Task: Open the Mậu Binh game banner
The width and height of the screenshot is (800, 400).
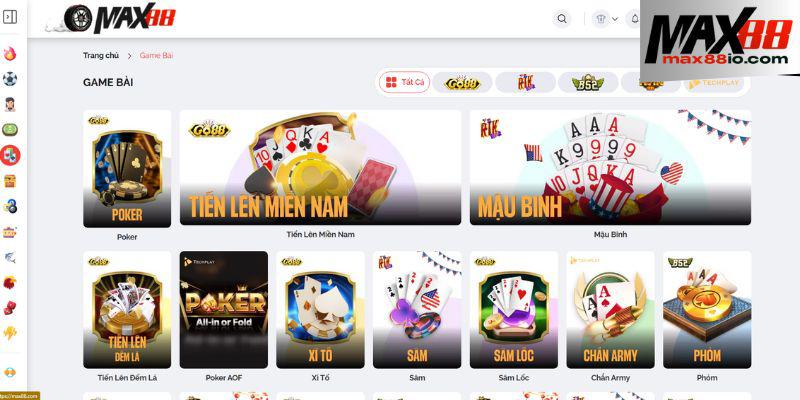Action: coord(610,168)
